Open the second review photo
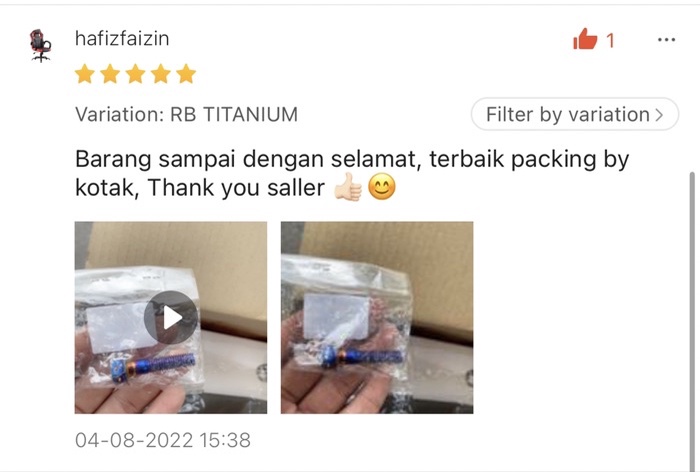The height and width of the screenshot is (472, 700). (377, 317)
